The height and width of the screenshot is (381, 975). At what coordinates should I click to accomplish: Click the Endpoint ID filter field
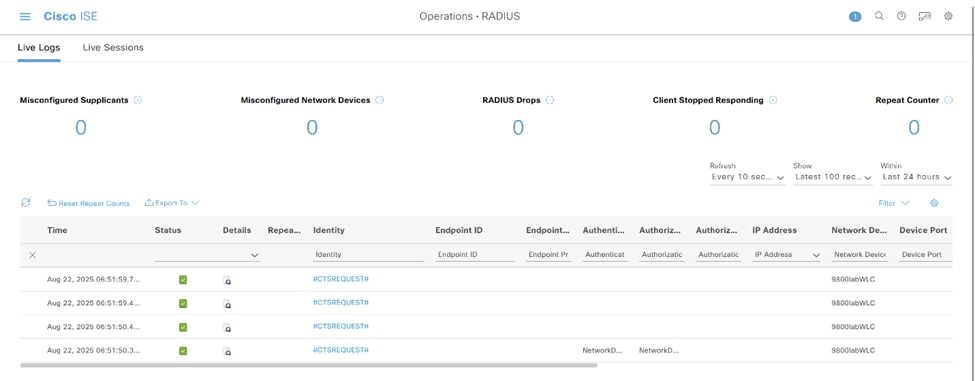tap(474, 255)
